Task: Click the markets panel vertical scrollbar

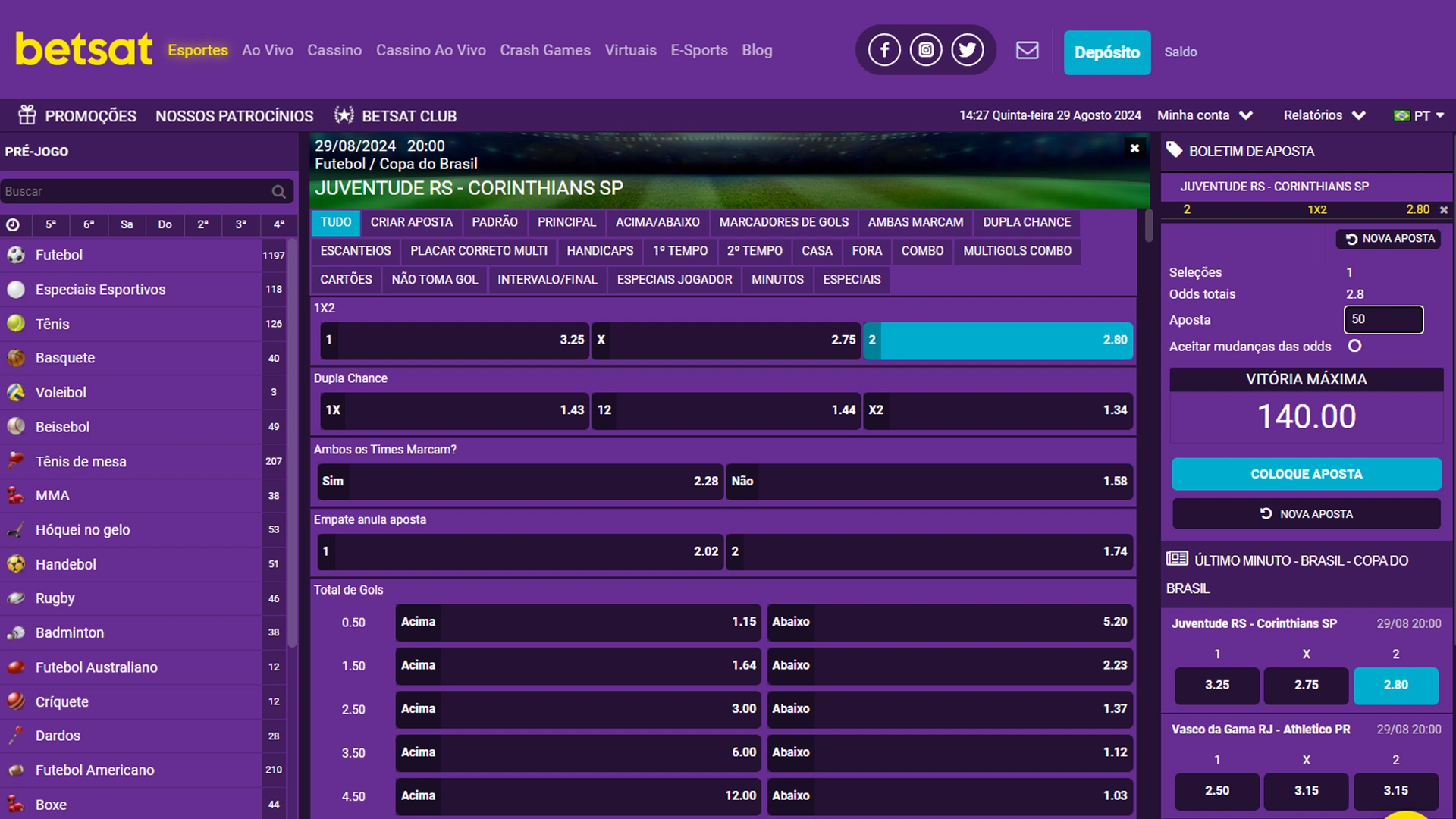Action: click(x=1149, y=226)
